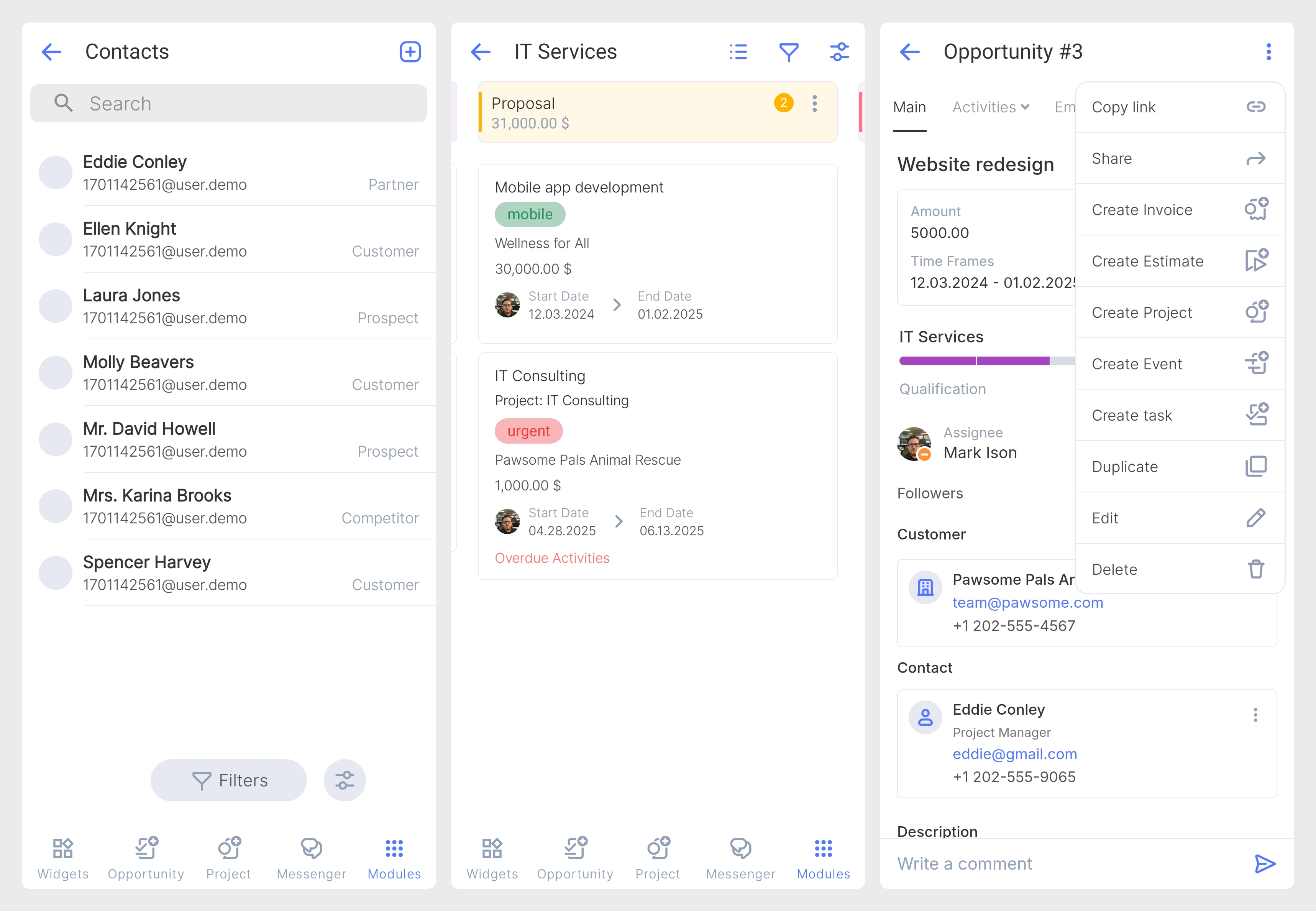Open Project in IT Services bottom bar
Viewport: 1316px width, 911px height.
pos(658,859)
